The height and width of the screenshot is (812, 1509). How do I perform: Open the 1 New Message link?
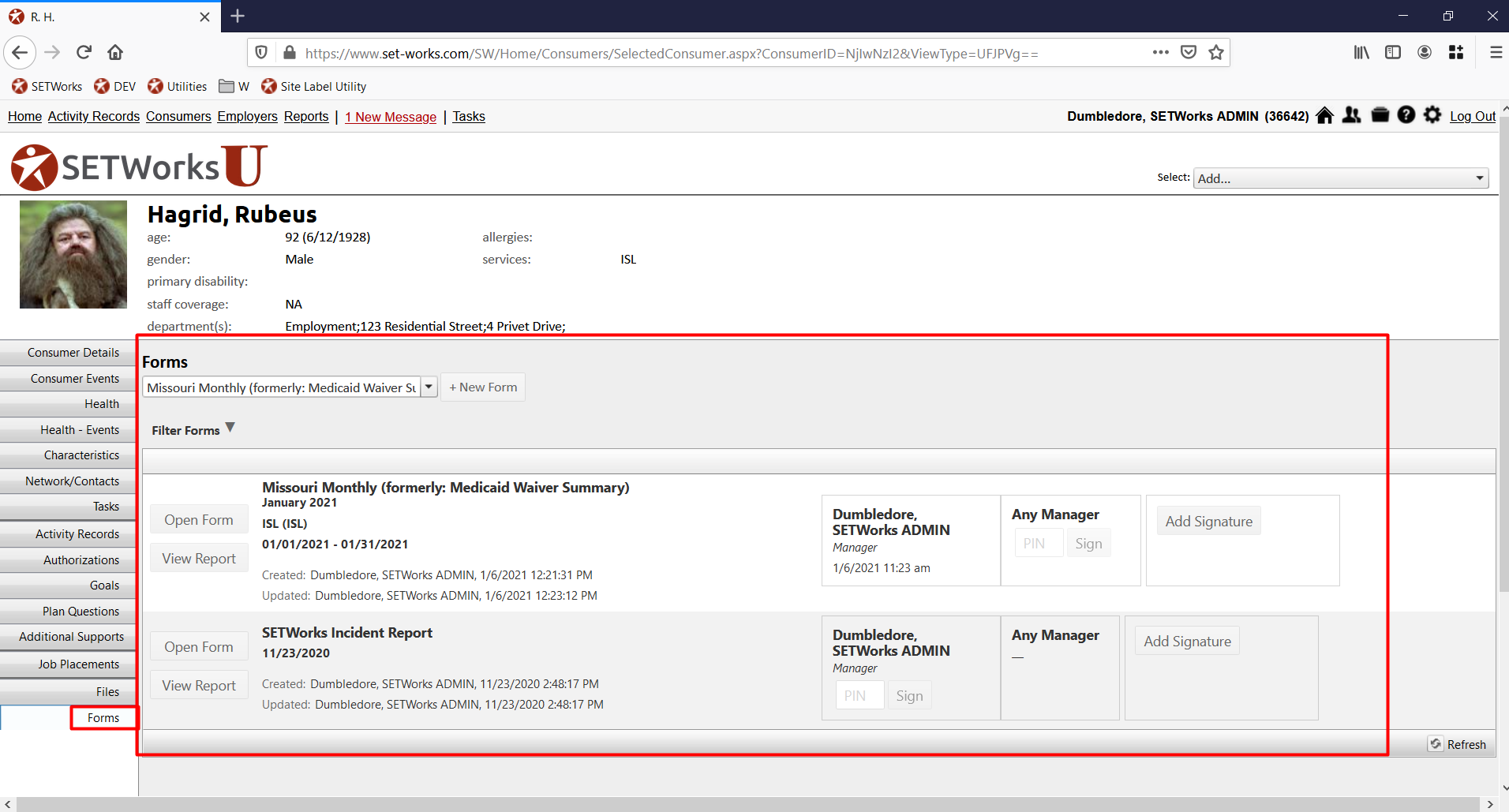[391, 117]
